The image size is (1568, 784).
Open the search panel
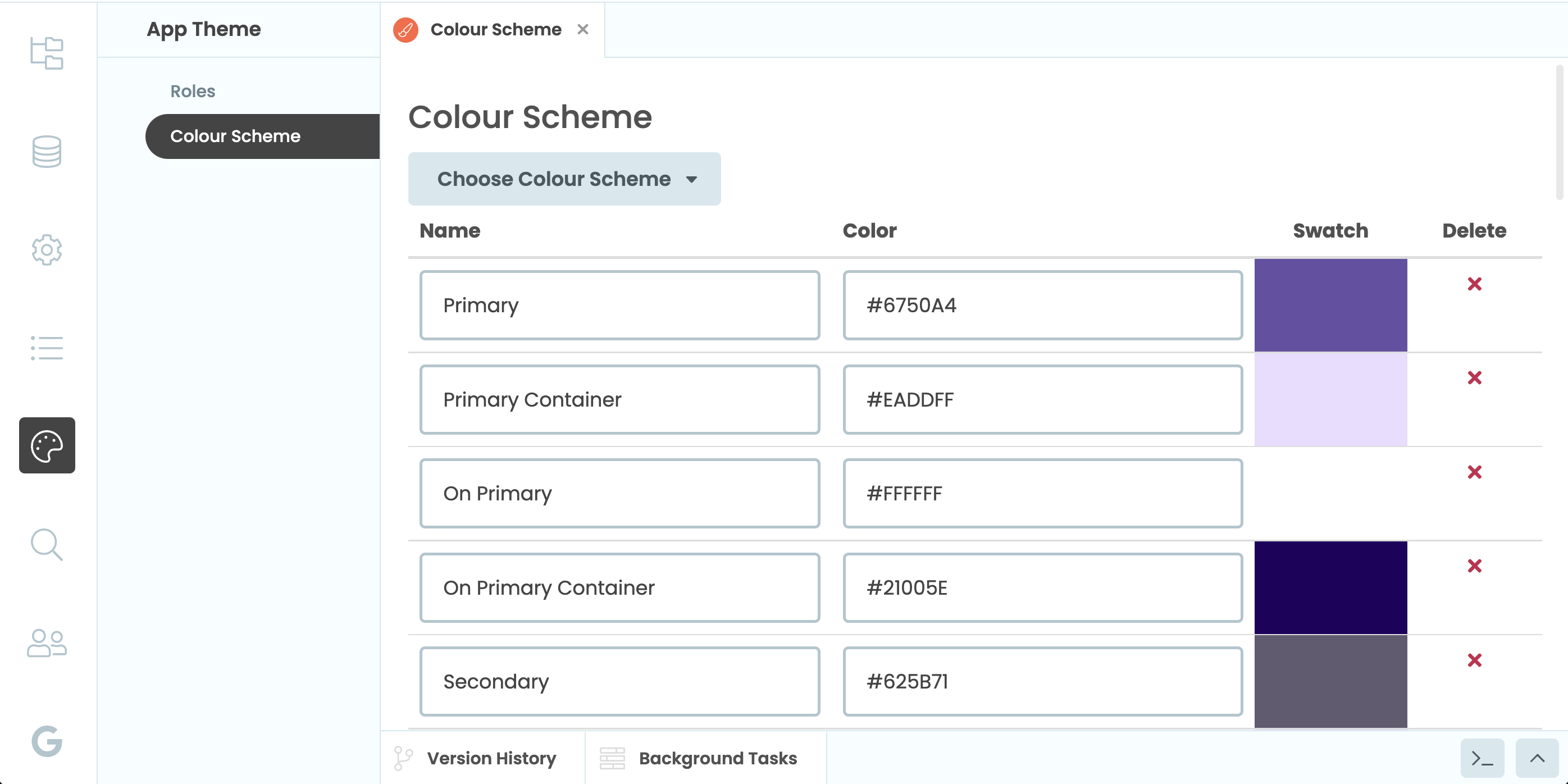tap(47, 545)
